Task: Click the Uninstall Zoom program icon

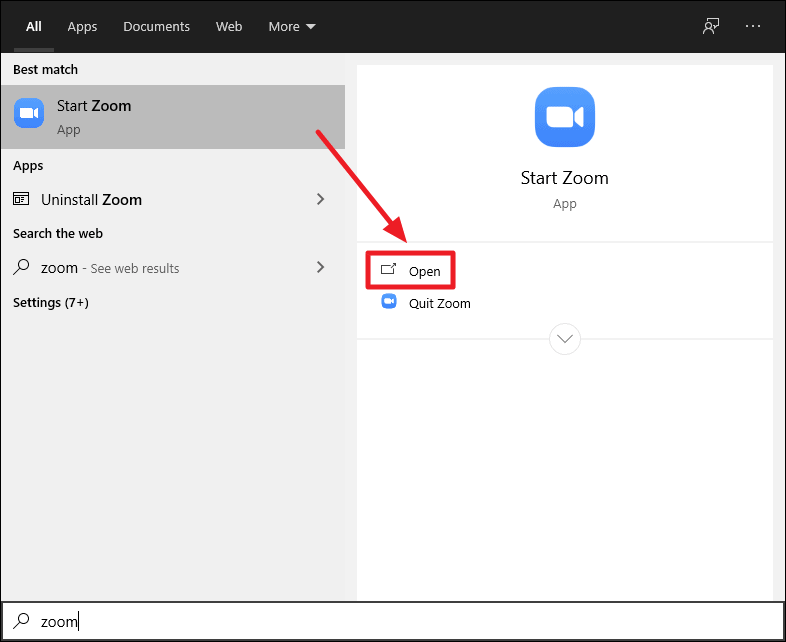Action: point(21,199)
